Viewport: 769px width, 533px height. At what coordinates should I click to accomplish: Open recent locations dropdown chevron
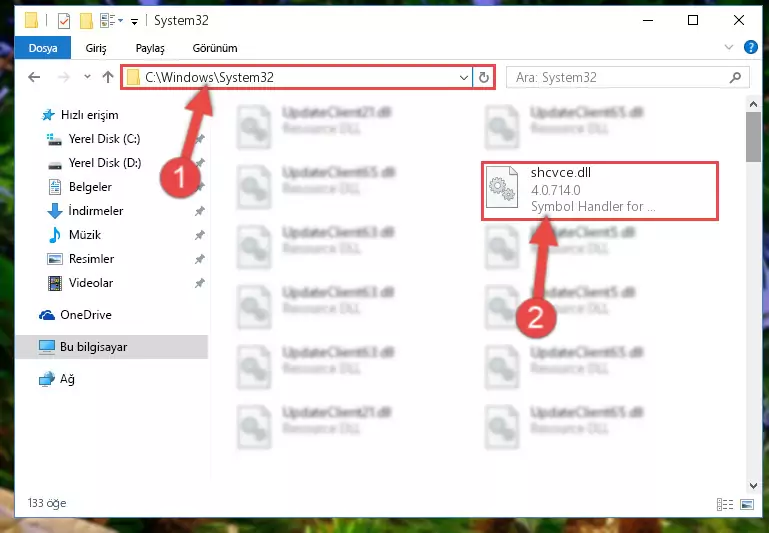[x=87, y=77]
